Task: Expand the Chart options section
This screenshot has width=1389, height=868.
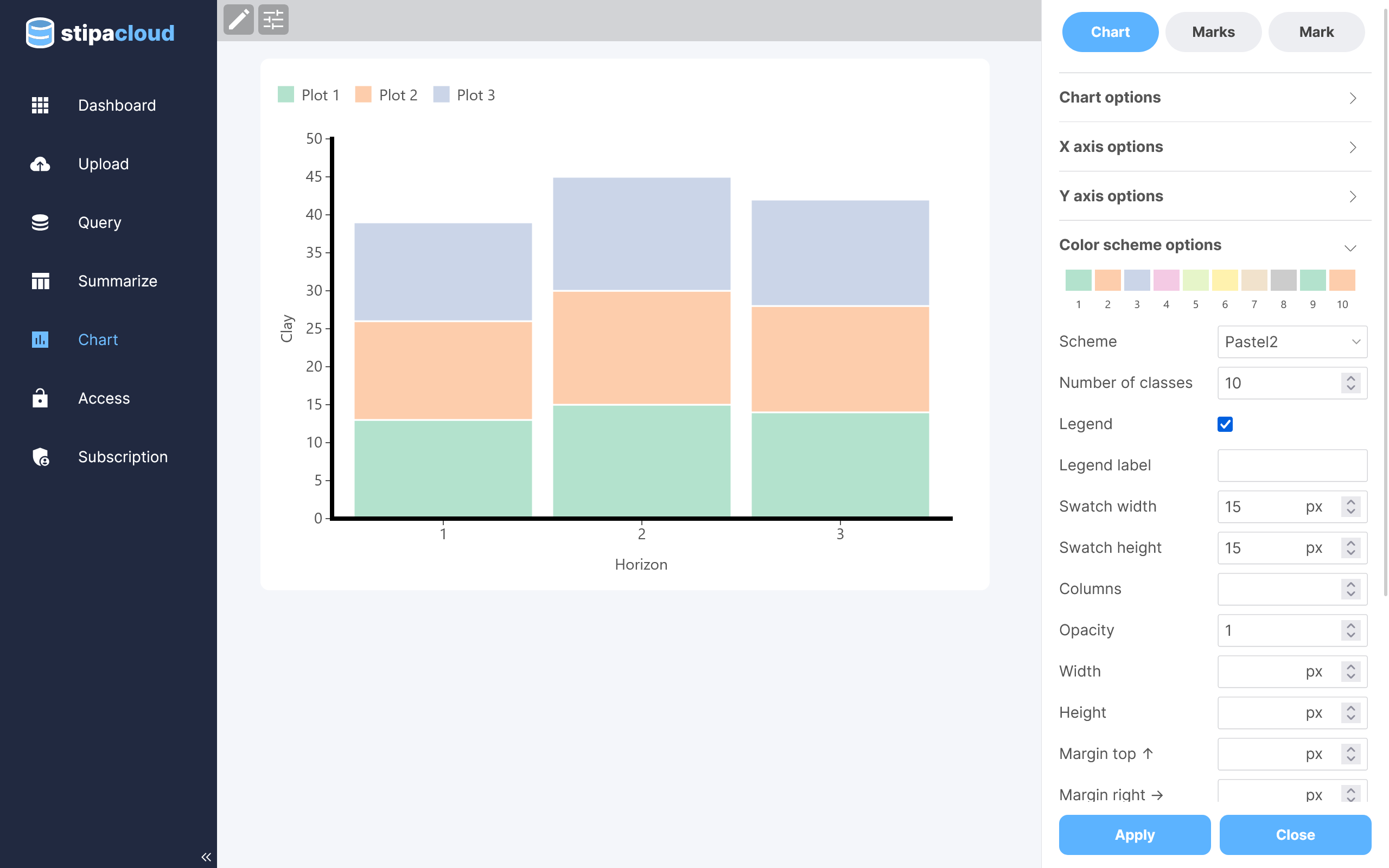Action: (x=1214, y=98)
